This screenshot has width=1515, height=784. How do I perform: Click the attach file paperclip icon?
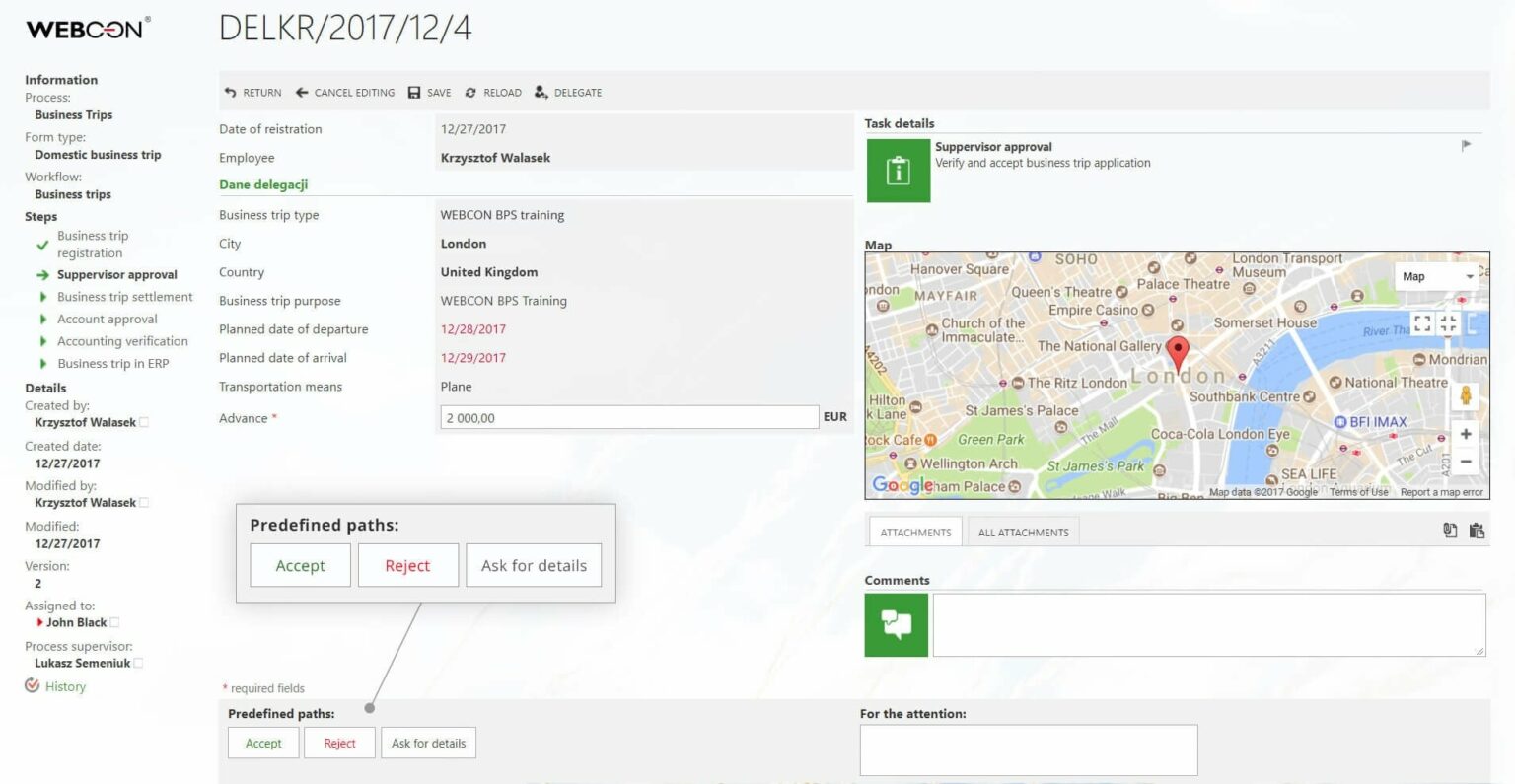[1450, 531]
